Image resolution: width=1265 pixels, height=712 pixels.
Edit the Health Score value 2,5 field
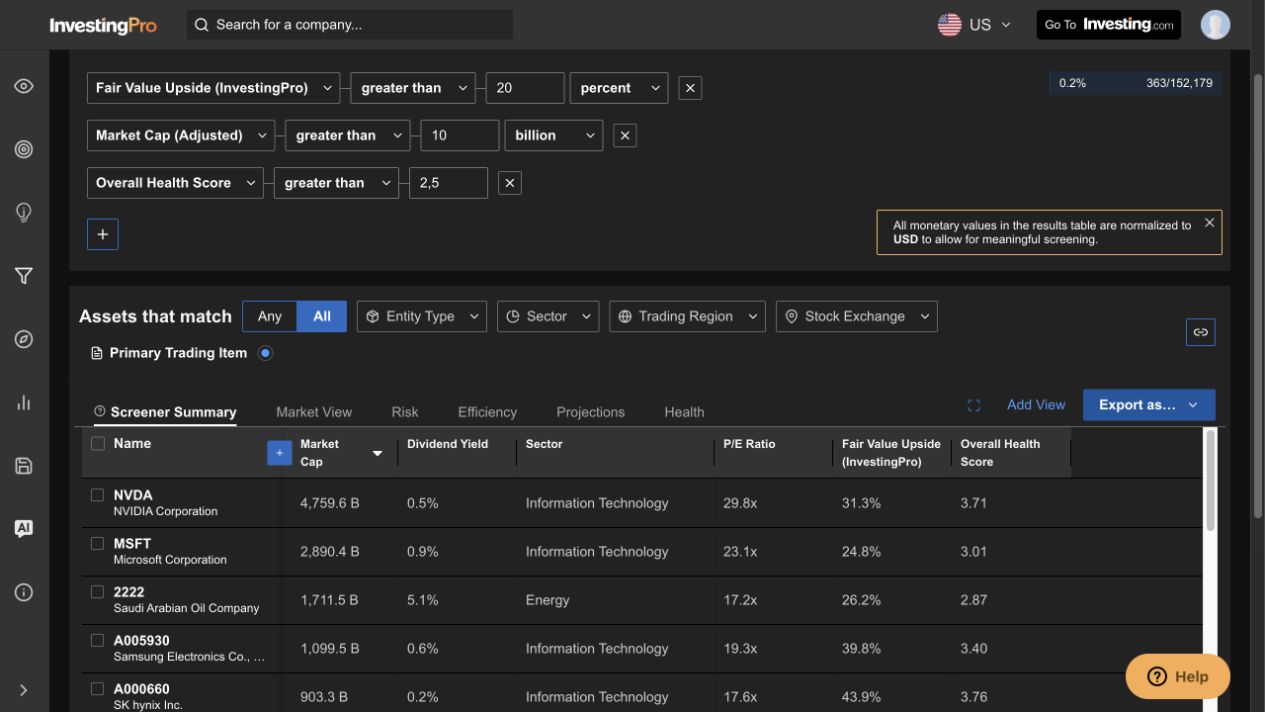click(x=448, y=183)
